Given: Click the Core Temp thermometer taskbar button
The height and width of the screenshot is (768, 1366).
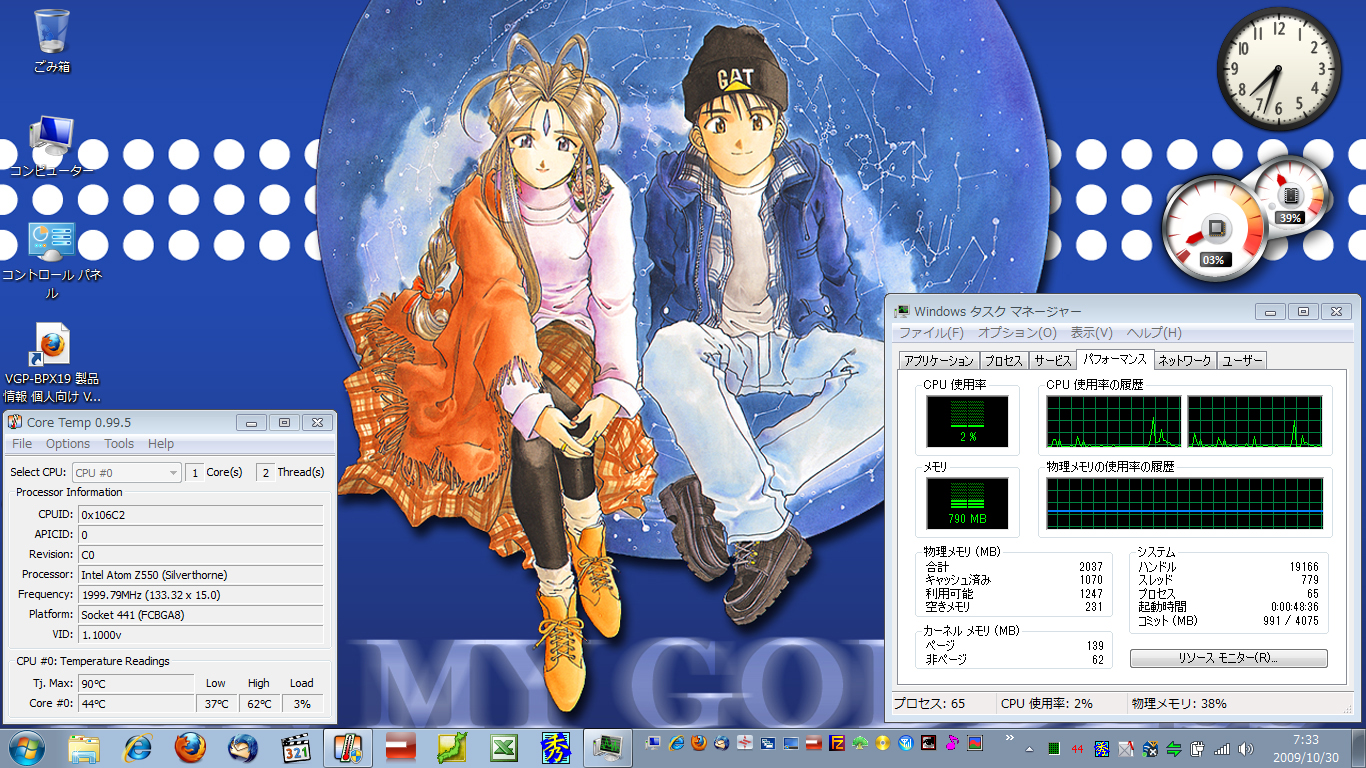Looking at the screenshot, I should click(x=348, y=748).
